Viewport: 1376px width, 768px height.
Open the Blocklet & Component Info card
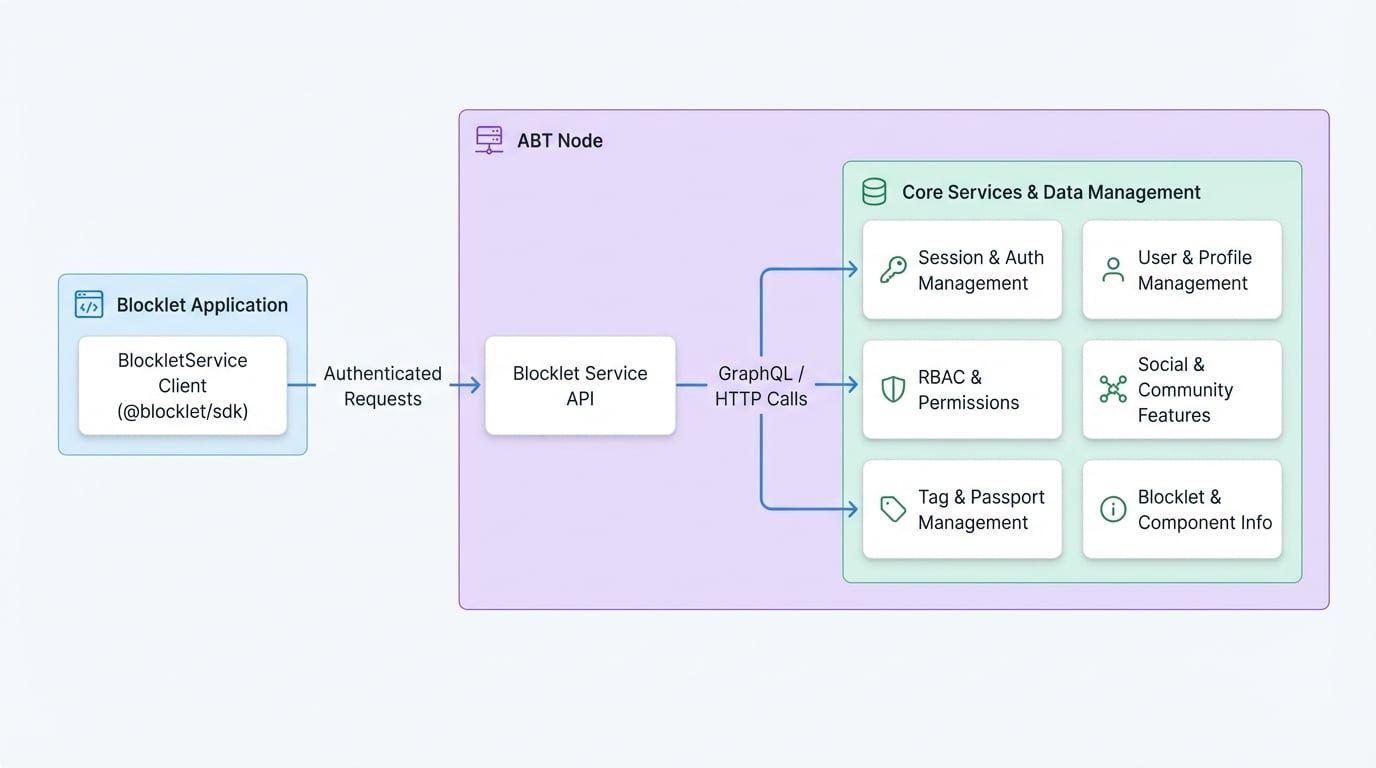click(1182, 509)
